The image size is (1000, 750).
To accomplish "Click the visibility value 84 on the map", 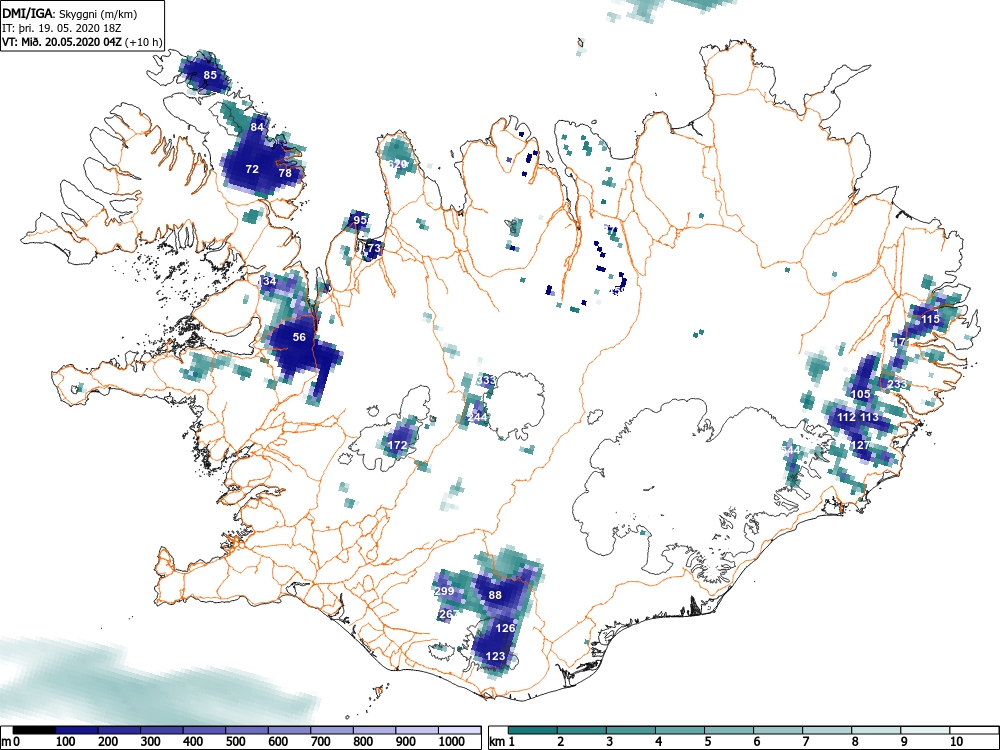I will click(257, 127).
